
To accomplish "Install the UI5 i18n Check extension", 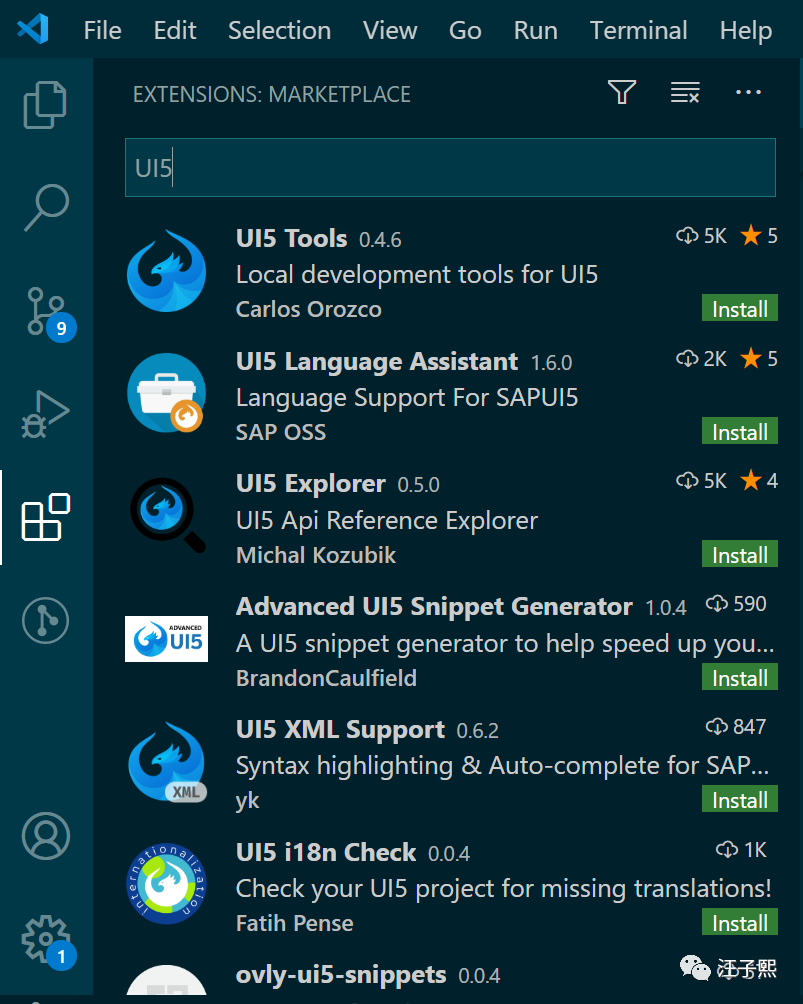I will coord(740,922).
